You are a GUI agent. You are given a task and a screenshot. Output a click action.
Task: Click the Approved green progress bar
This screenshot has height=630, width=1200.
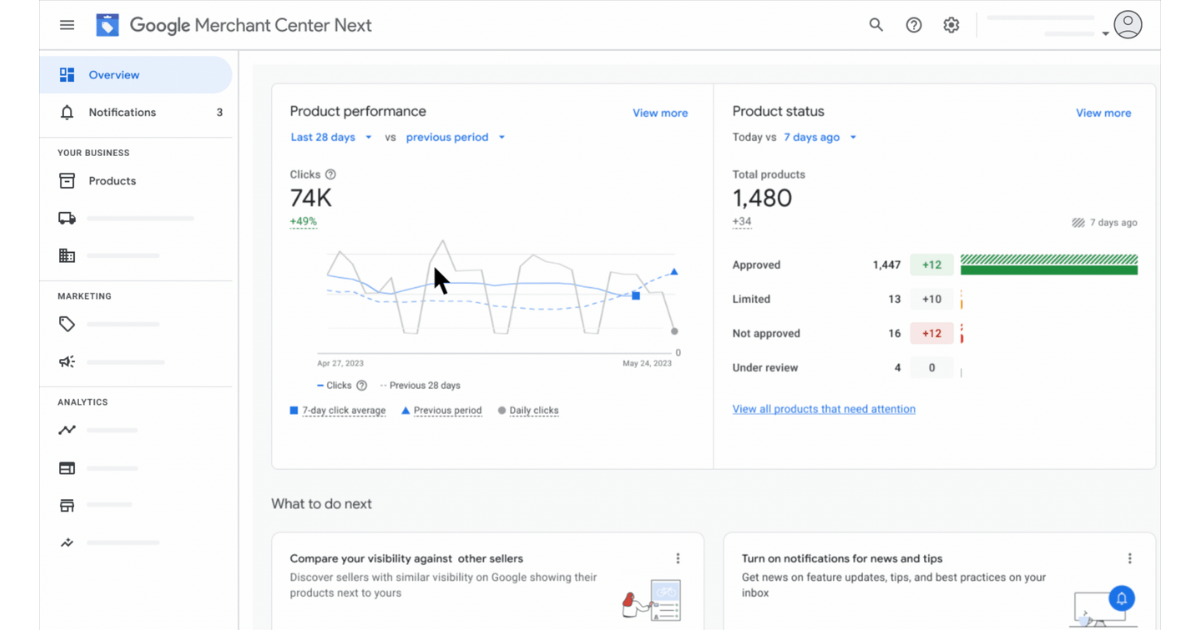coord(1049,265)
